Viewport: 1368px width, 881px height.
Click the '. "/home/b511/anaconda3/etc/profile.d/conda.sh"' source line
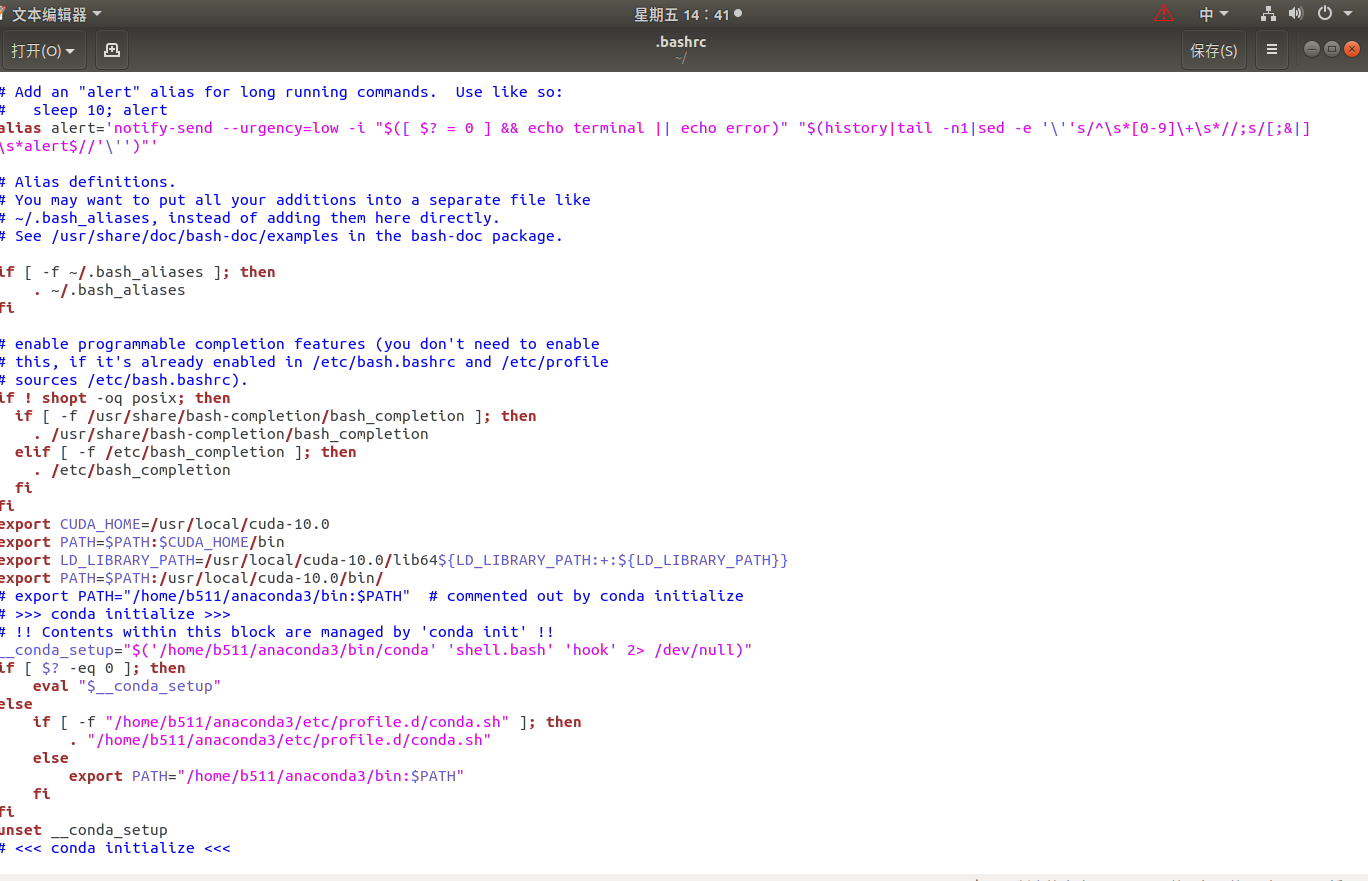(x=280, y=740)
